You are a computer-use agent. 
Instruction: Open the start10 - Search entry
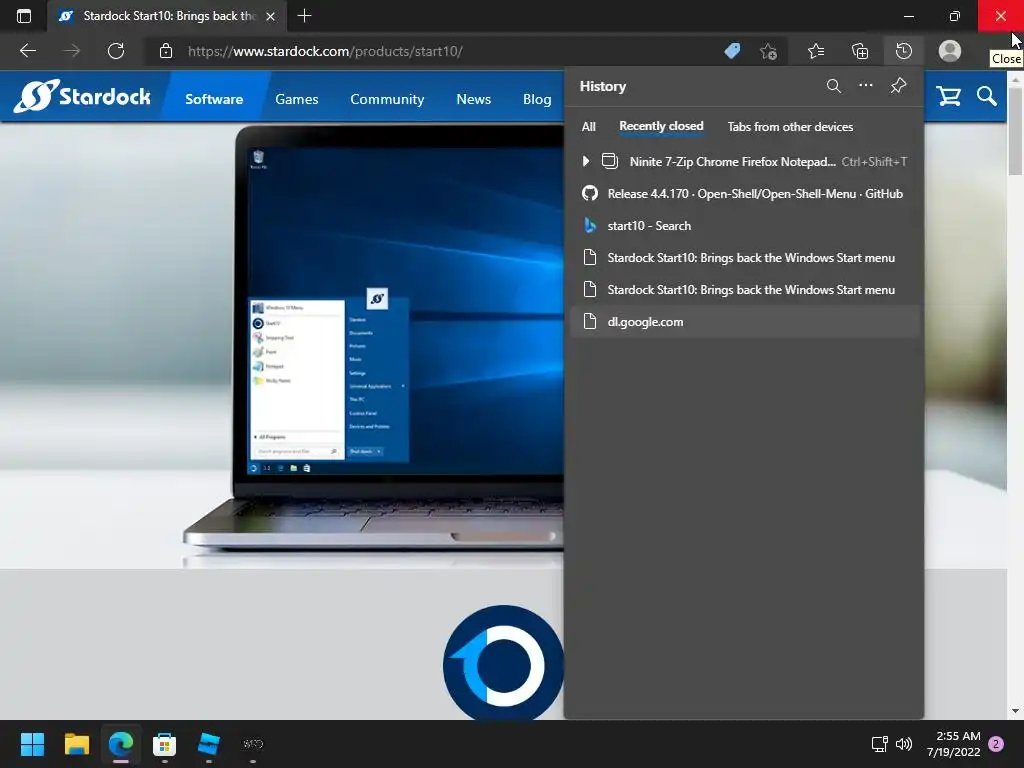click(x=744, y=225)
